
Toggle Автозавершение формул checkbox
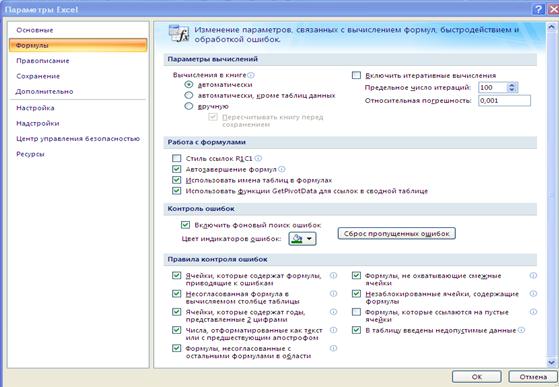point(176,169)
